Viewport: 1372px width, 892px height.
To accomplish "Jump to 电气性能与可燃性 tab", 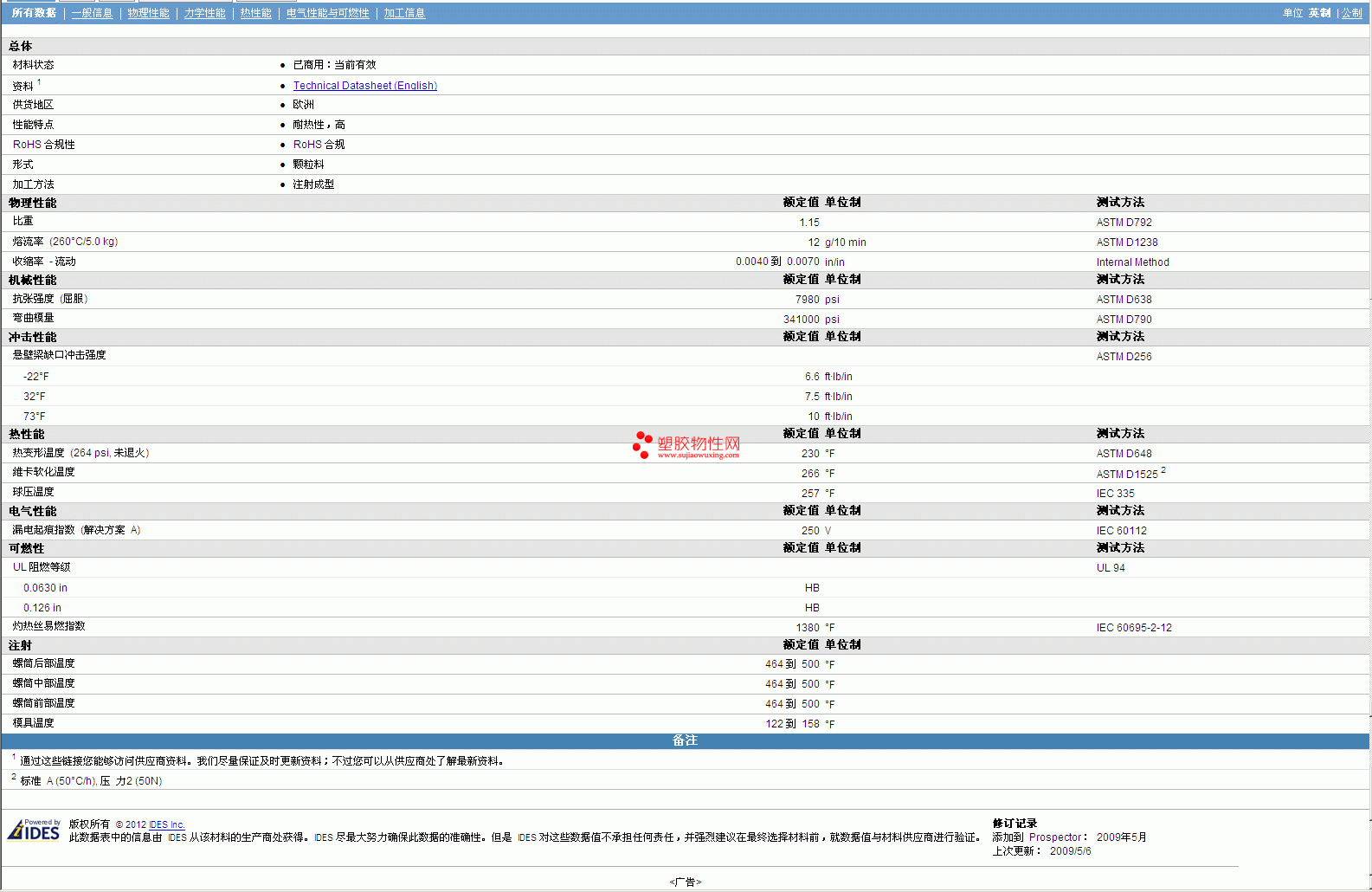I will (x=327, y=13).
